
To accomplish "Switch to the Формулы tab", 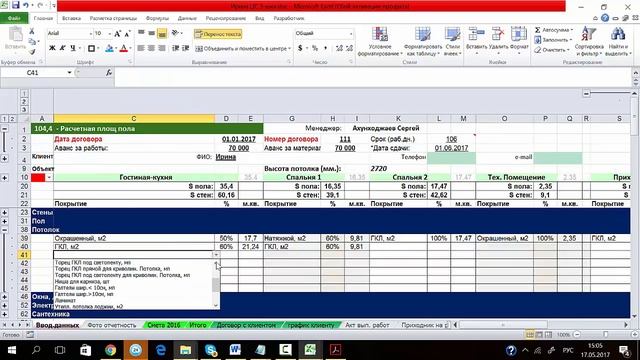I will click(157, 18).
